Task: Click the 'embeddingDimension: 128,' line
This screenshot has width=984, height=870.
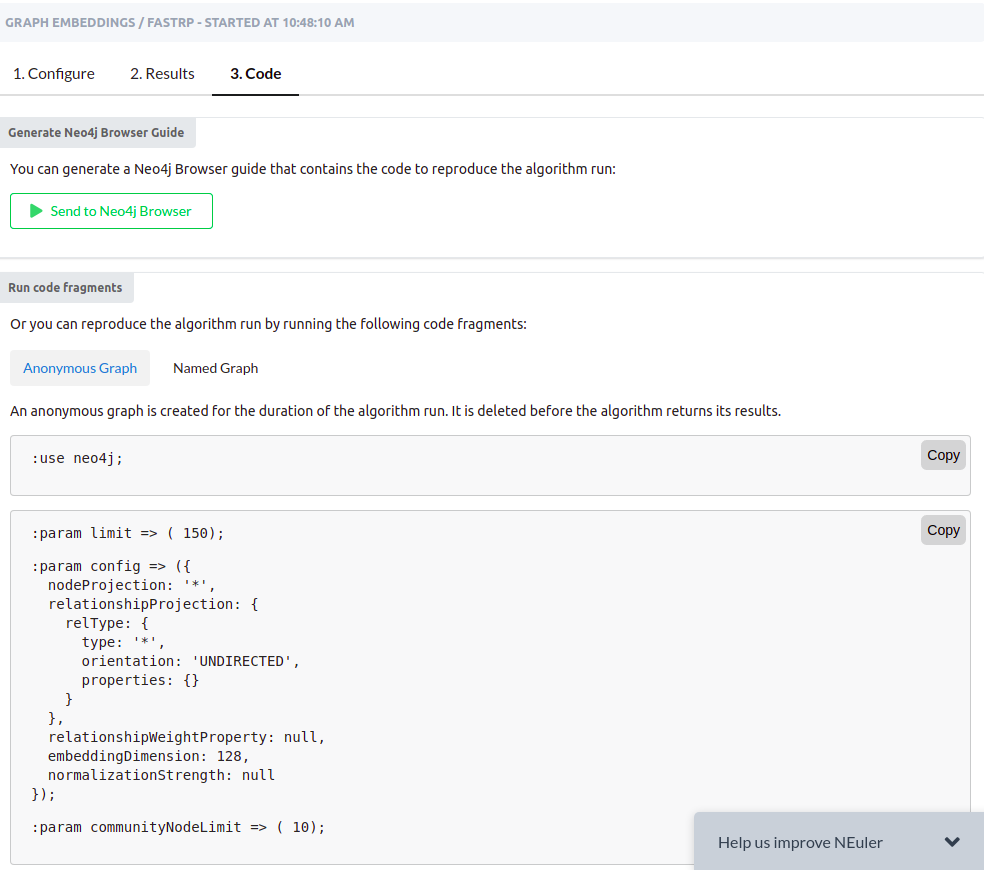Action: (x=149, y=756)
